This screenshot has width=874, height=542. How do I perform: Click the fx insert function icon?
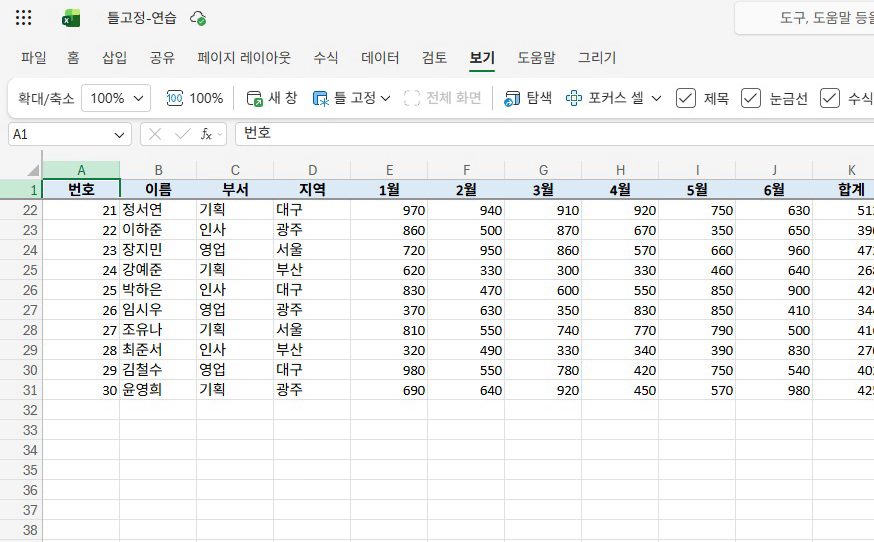click(206, 134)
